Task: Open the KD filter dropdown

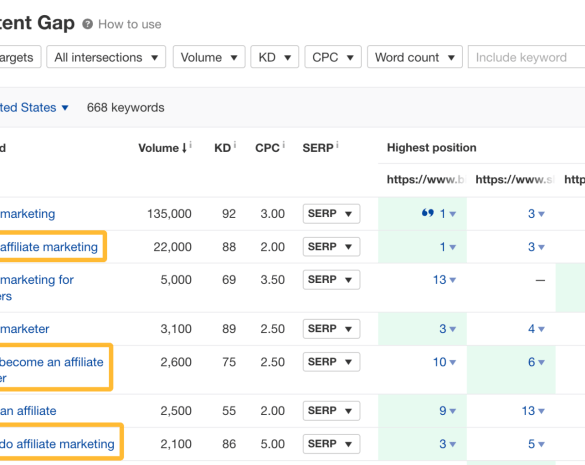Action: (x=275, y=57)
